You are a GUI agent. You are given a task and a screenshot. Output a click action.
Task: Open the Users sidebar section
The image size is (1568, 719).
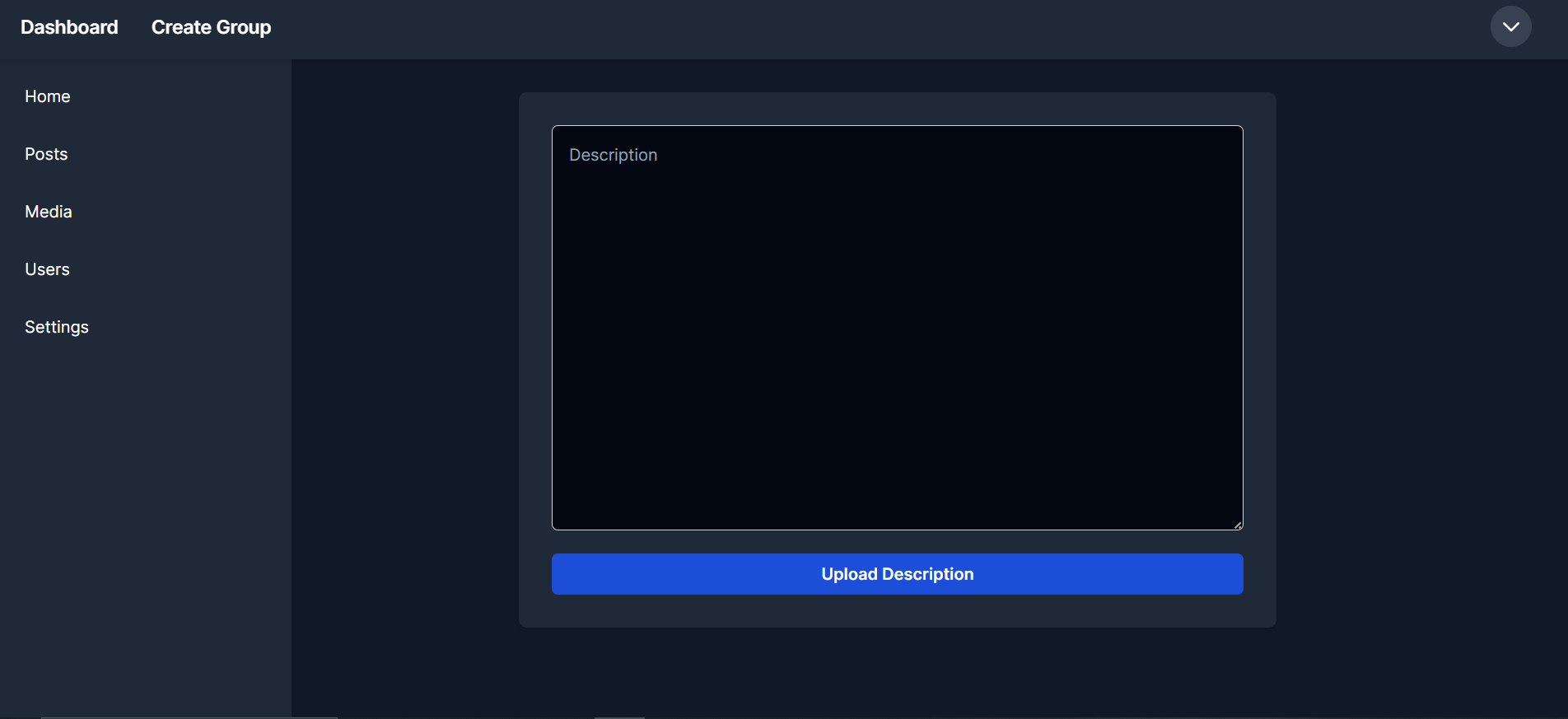point(47,269)
